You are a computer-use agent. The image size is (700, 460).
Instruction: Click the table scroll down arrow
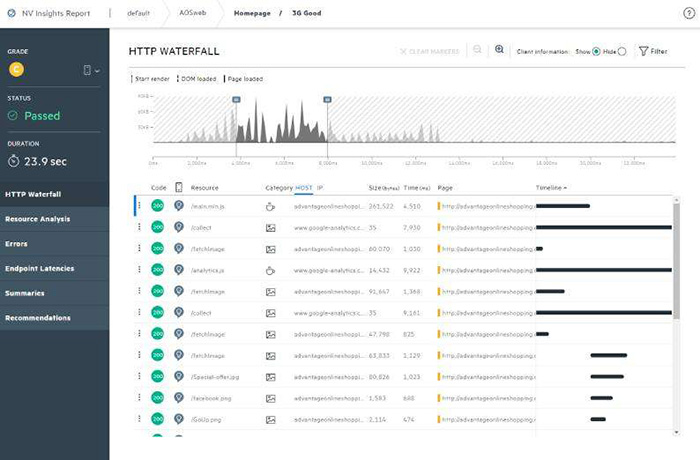pos(676,432)
